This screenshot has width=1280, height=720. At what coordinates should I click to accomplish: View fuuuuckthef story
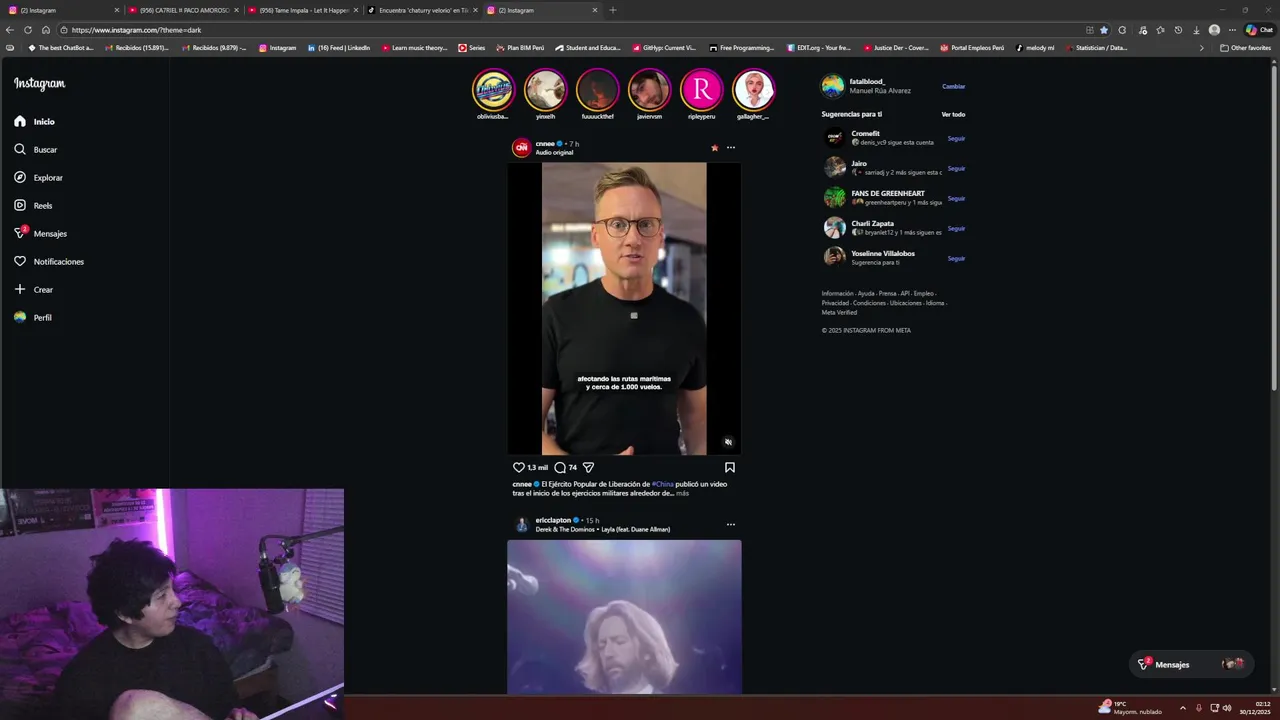(x=597, y=90)
